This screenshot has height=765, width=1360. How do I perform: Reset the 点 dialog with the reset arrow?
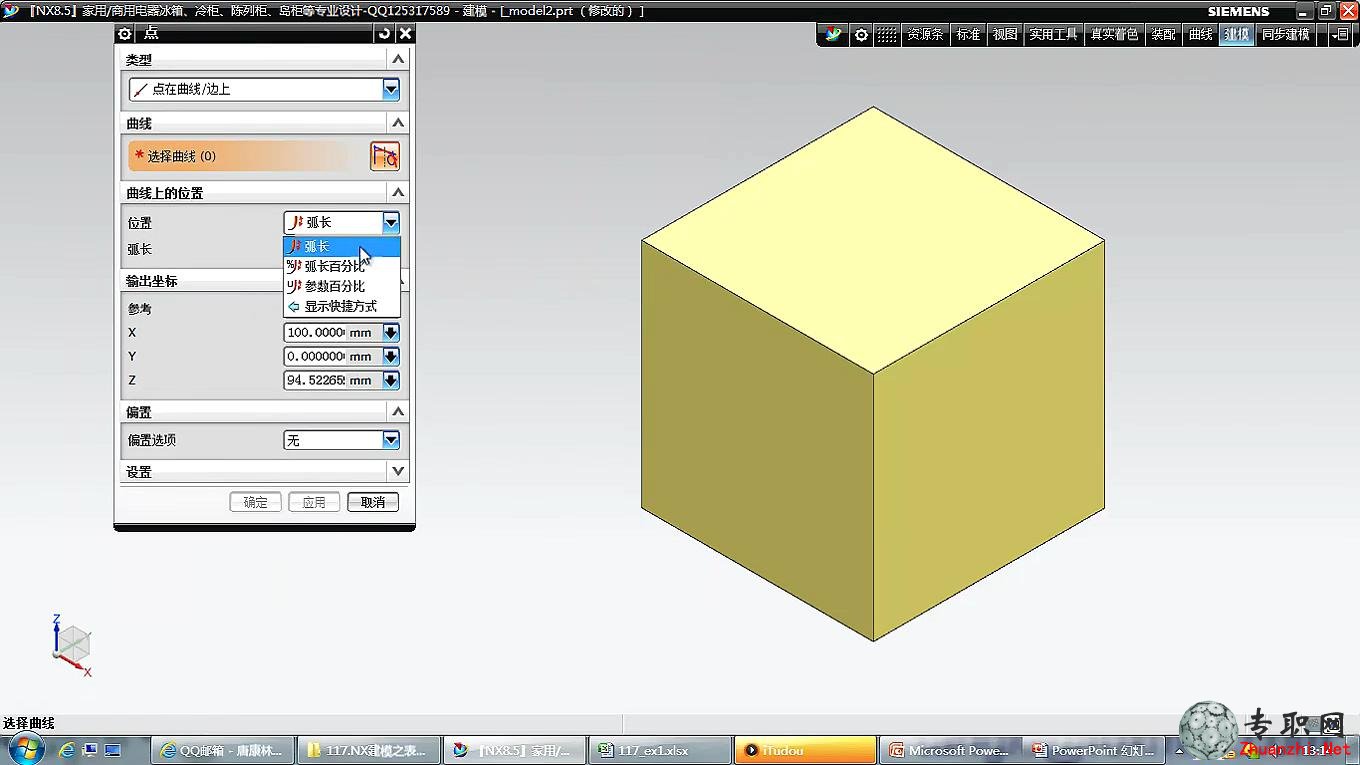click(384, 34)
